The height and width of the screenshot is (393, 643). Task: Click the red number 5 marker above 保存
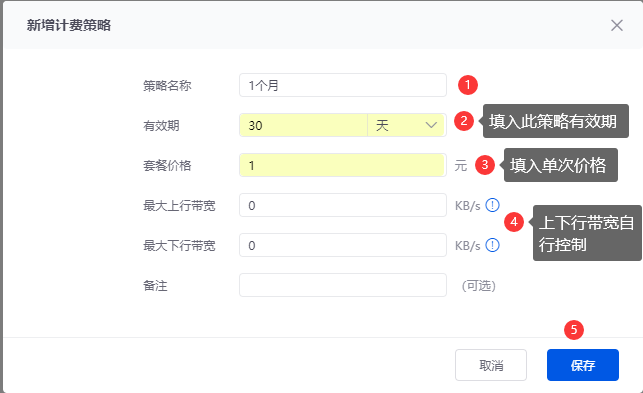pos(574,330)
